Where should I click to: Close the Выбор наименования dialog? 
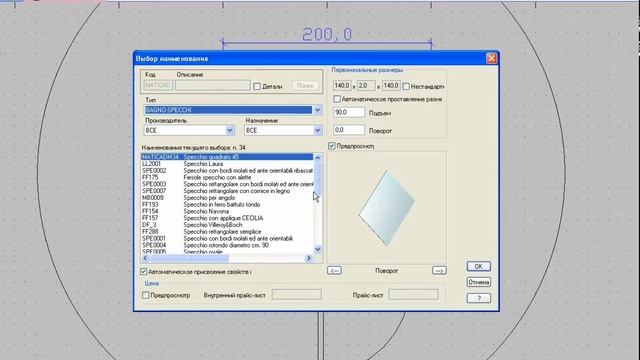pyautogui.click(x=491, y=58)
